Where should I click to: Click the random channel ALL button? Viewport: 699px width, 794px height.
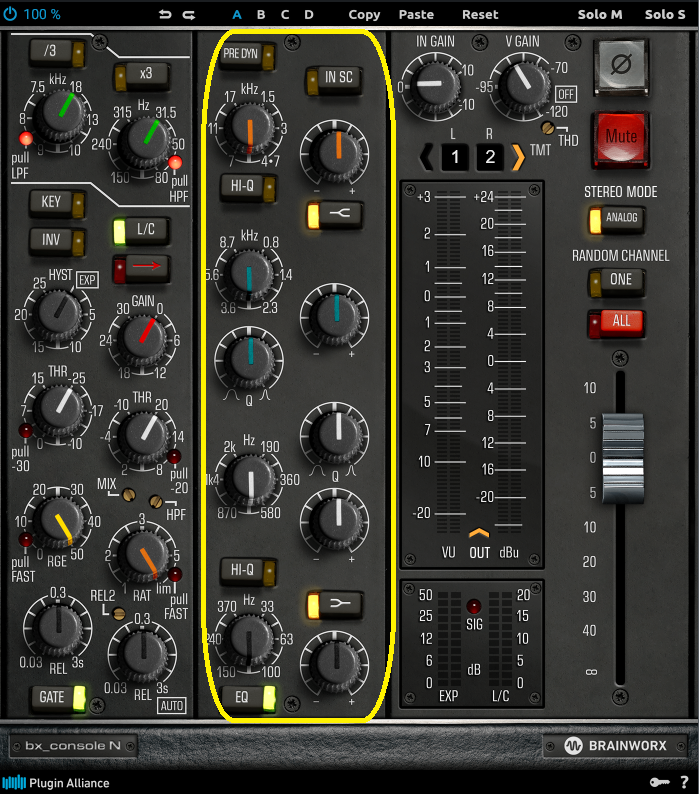tap(617, 323)
